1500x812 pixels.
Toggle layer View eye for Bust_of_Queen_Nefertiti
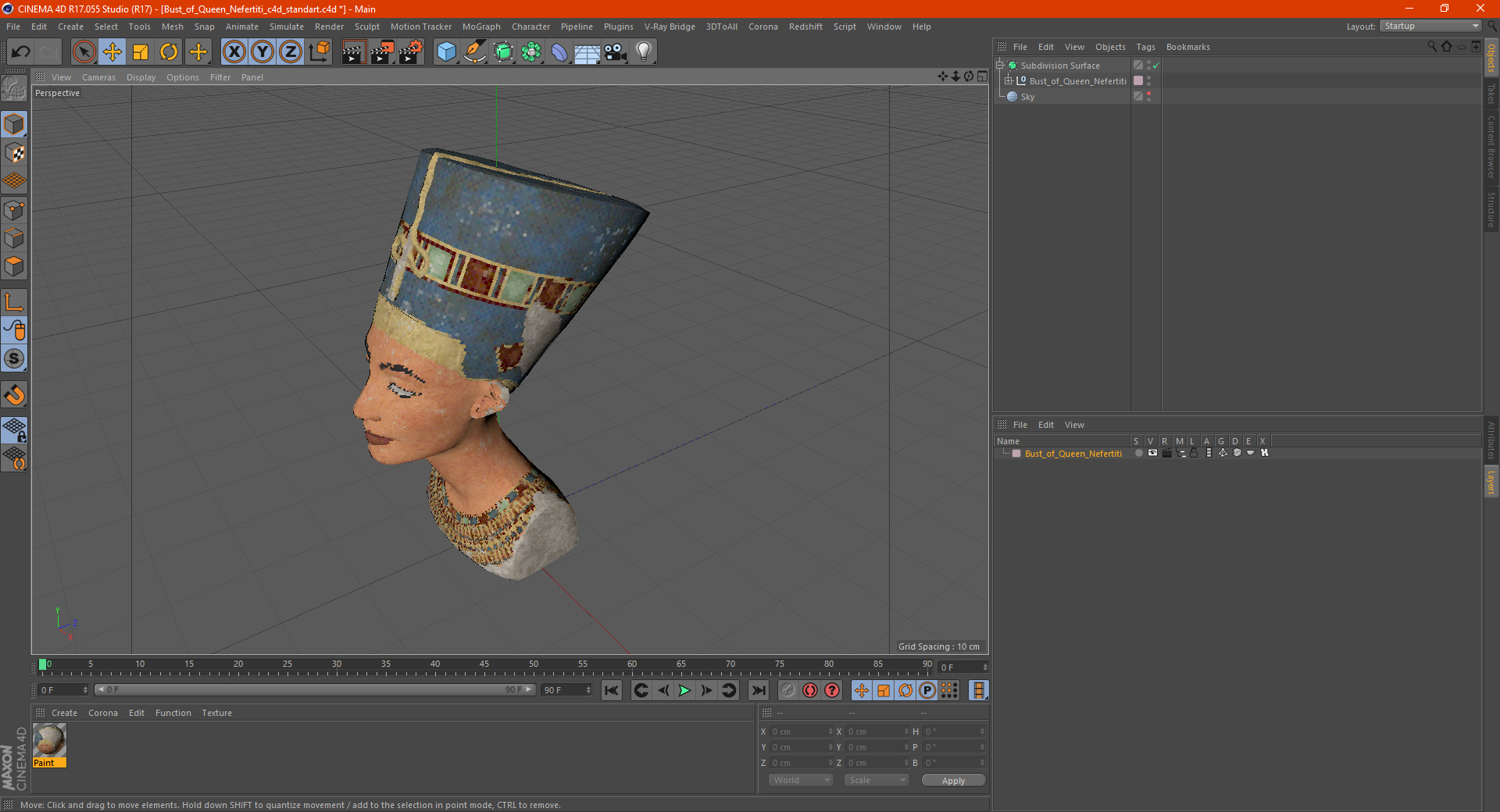pyautogui.click(x=1152, y=453)
